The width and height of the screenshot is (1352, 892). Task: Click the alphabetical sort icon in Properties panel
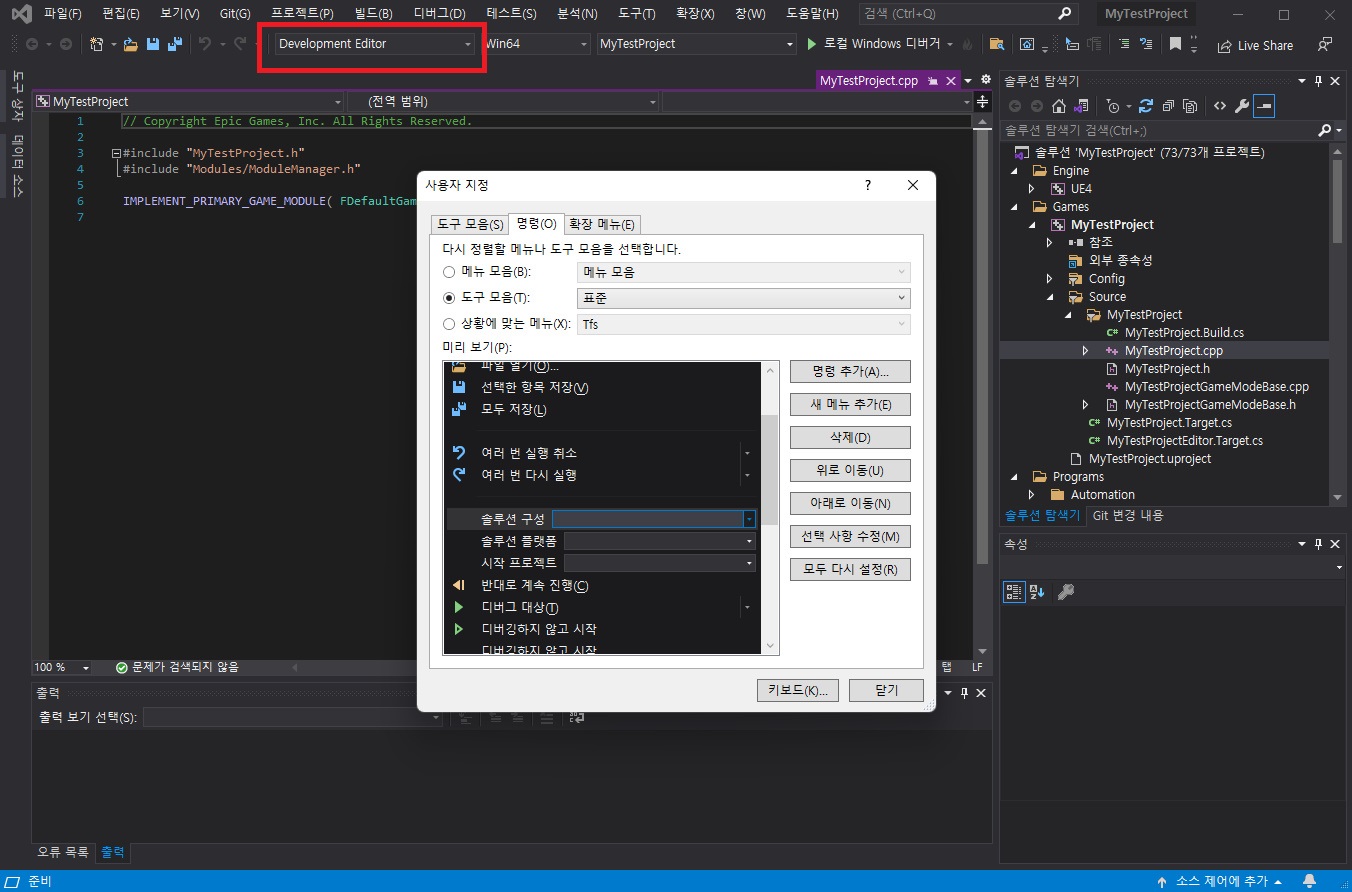point(1037,592)
